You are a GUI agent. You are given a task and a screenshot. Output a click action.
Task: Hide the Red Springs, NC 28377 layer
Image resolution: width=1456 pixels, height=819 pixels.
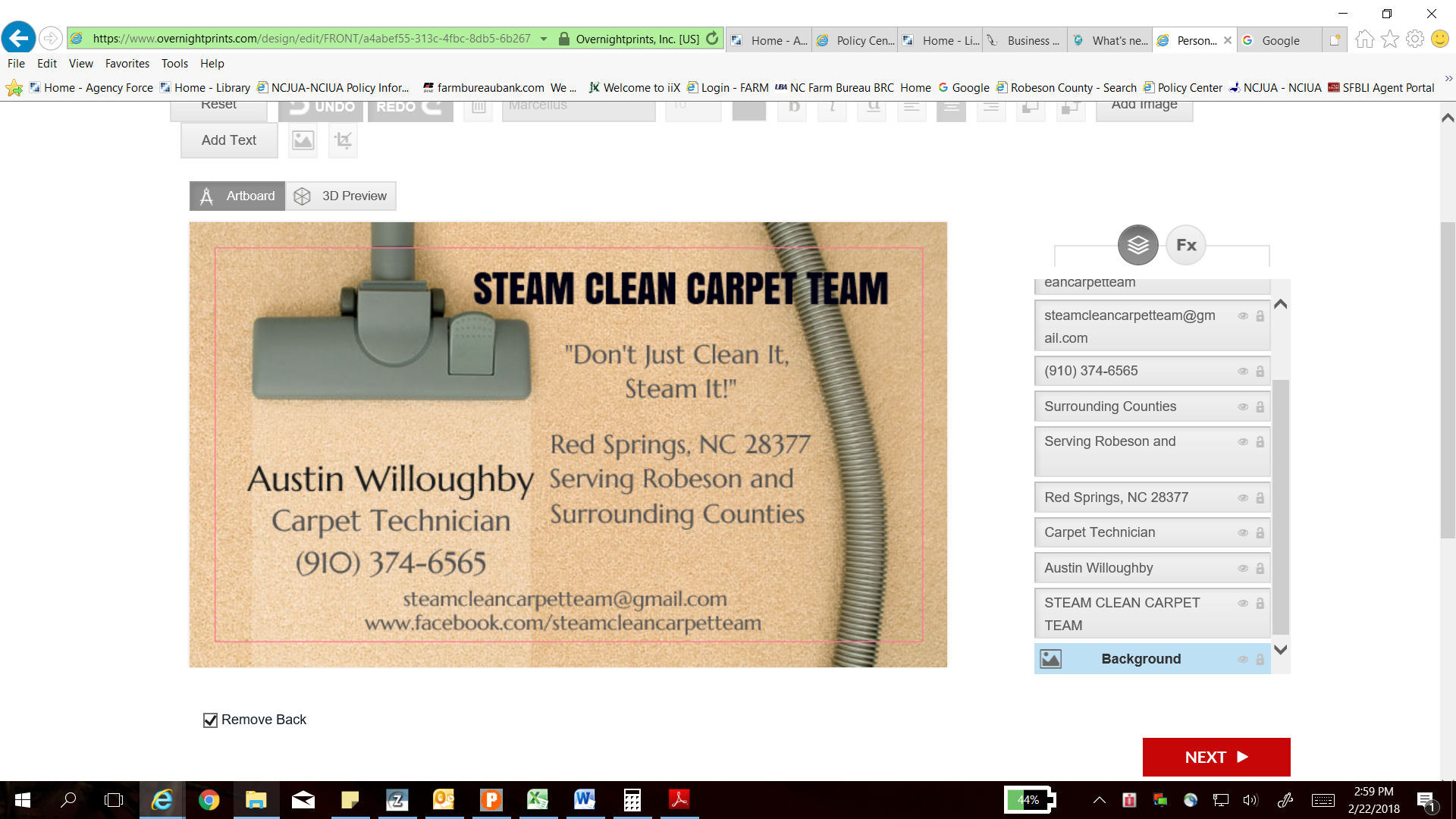tap(1243, 498)
